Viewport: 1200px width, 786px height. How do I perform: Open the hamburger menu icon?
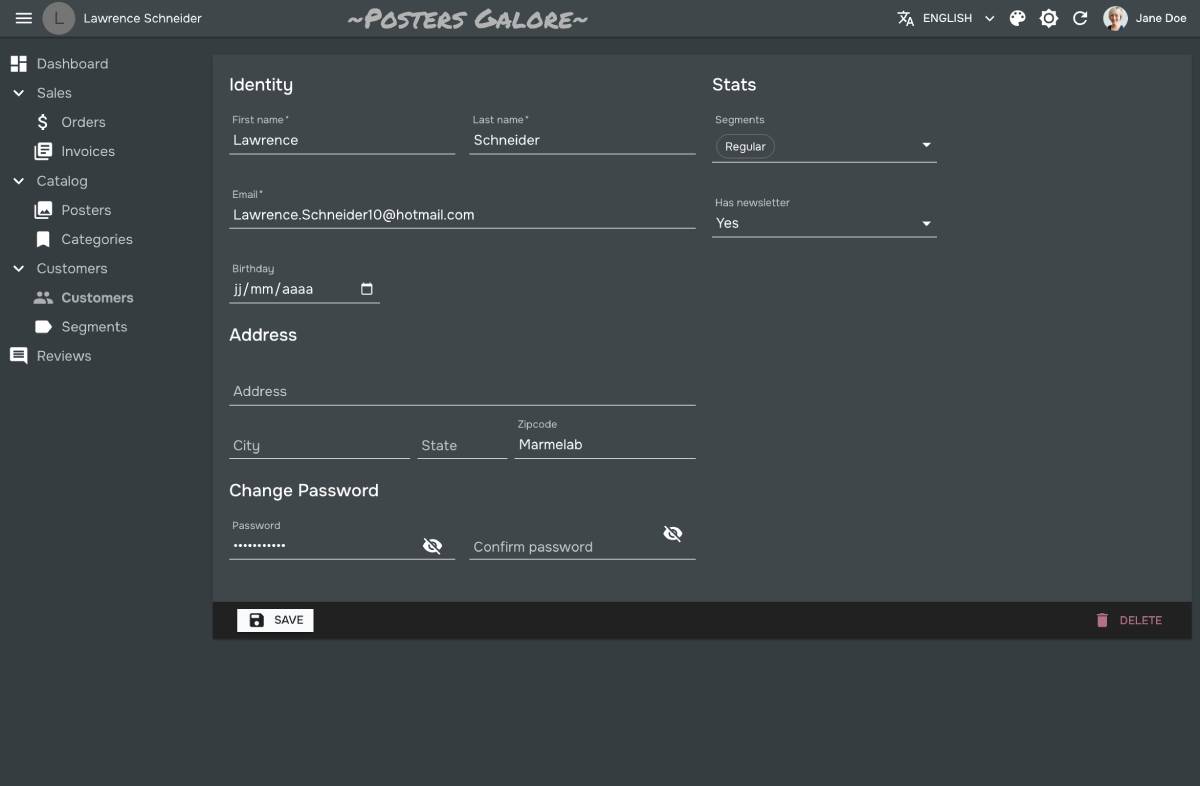pyautogui.click(x=24, y=18)
